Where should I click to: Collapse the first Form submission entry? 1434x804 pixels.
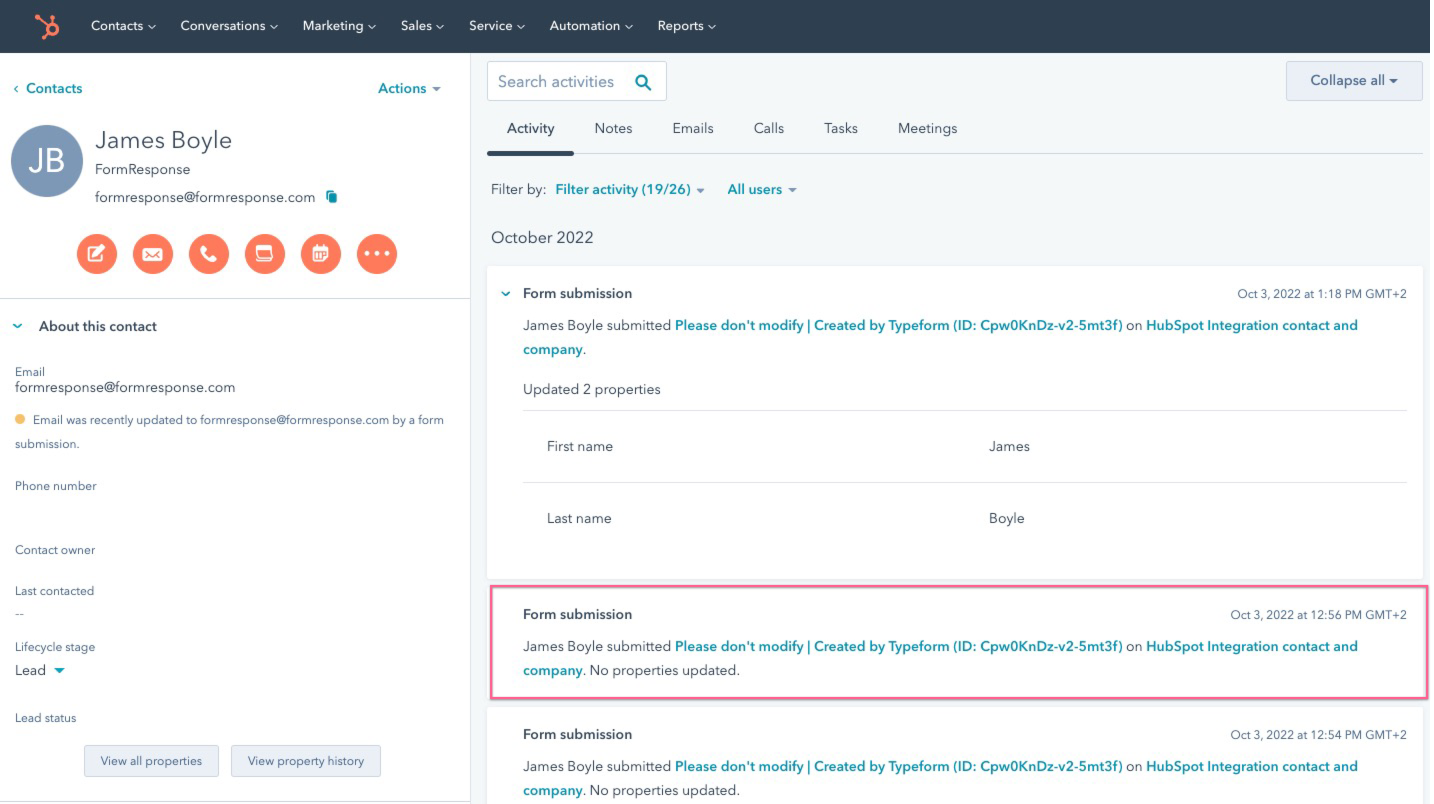click(x=505, y=294)
